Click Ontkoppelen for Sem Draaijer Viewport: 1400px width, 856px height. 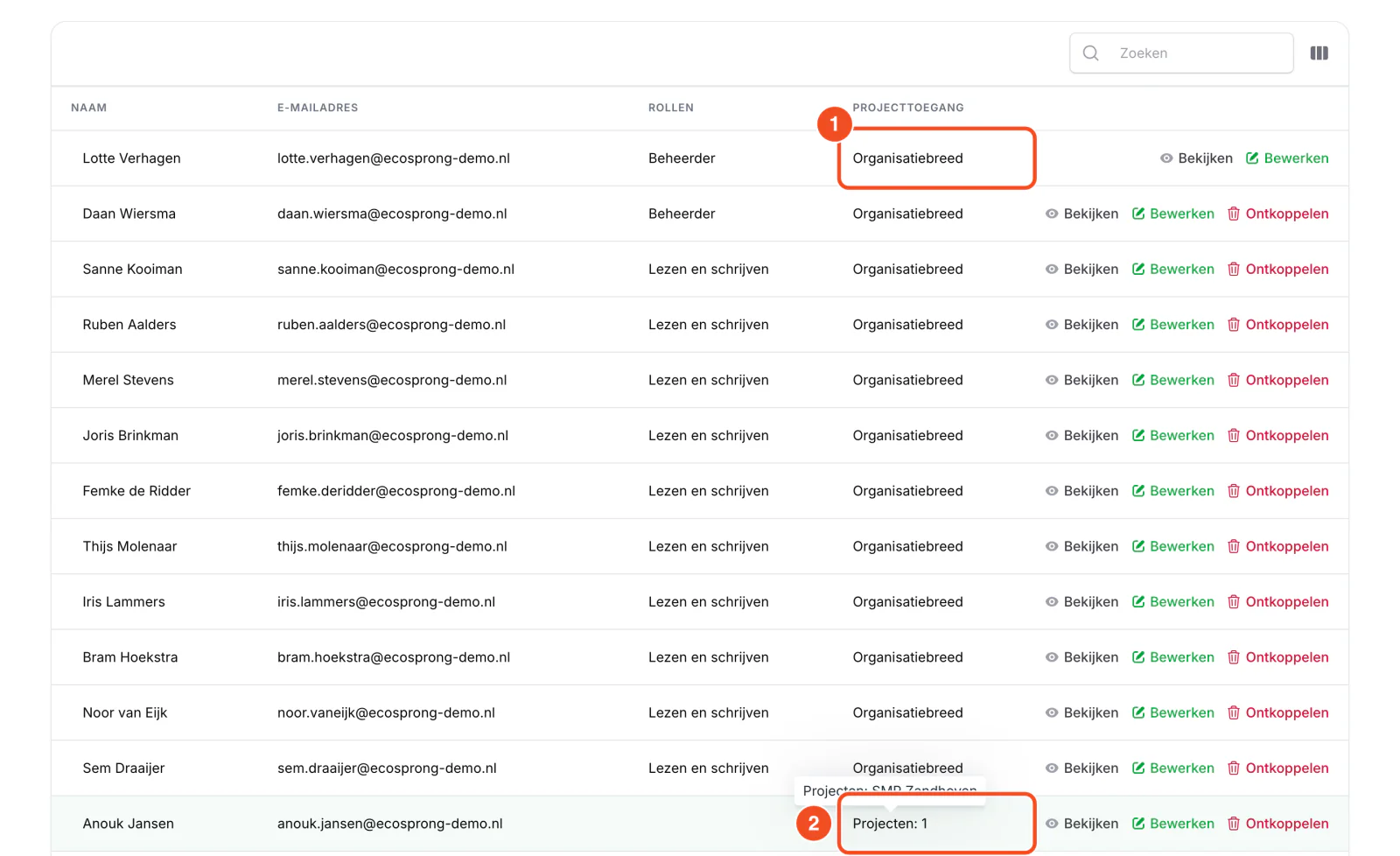[1277, 768]
